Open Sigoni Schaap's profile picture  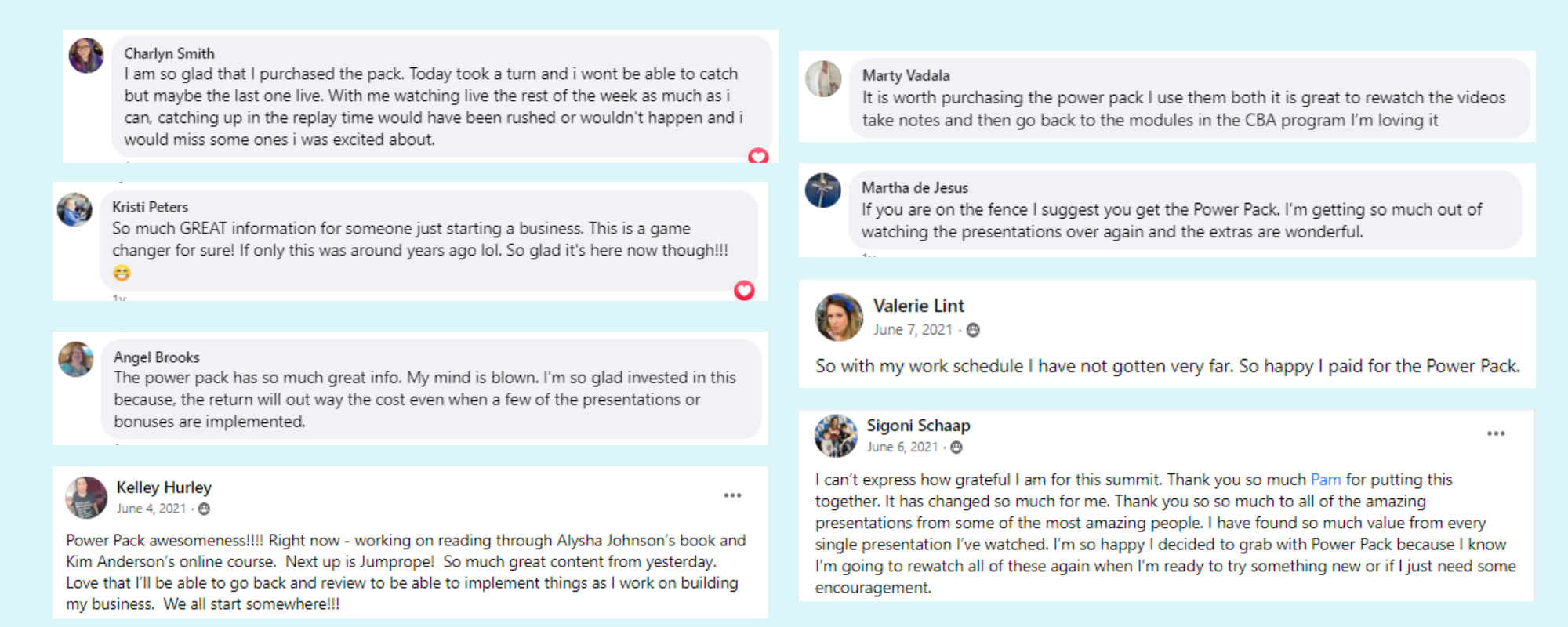[836, 436]
